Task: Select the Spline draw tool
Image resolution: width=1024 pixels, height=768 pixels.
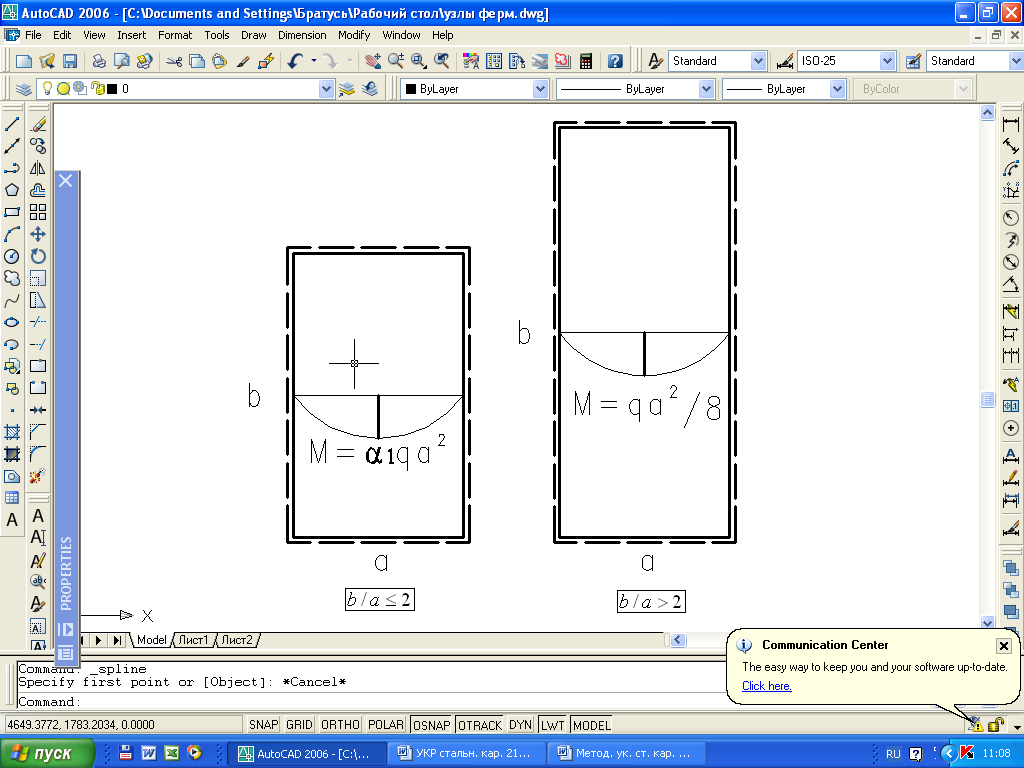Action: tap(12, 300)
